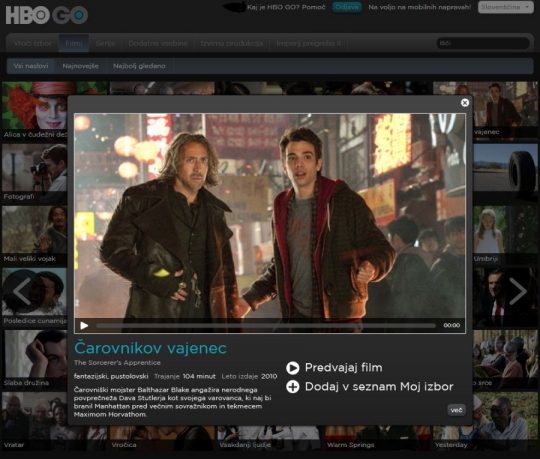Go to next title with right arrow
This screenshot has height=459, width=540.
(x=518, y=292)
